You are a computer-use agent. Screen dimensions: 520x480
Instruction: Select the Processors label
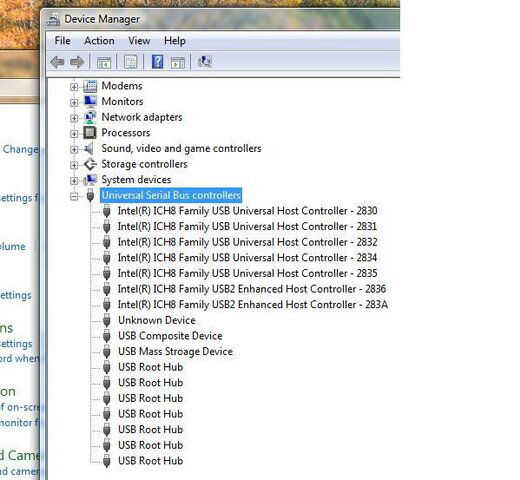pyautogui.click(x=126, y=133)
